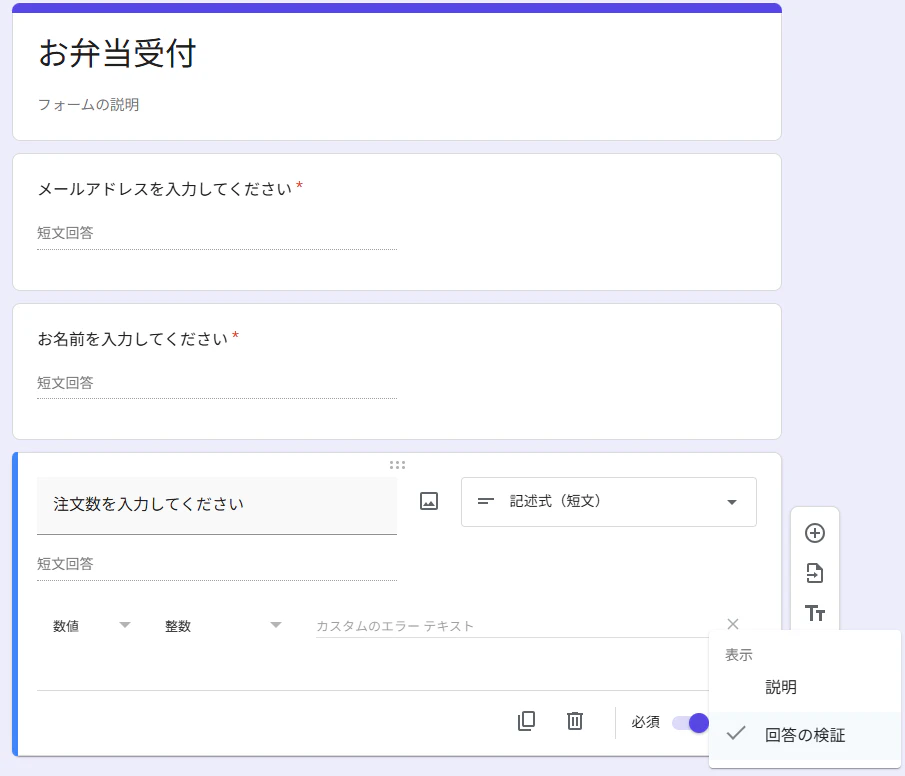Add an image to the question
Viewport: 905px width, 776px height.
[x=429, y=501]
